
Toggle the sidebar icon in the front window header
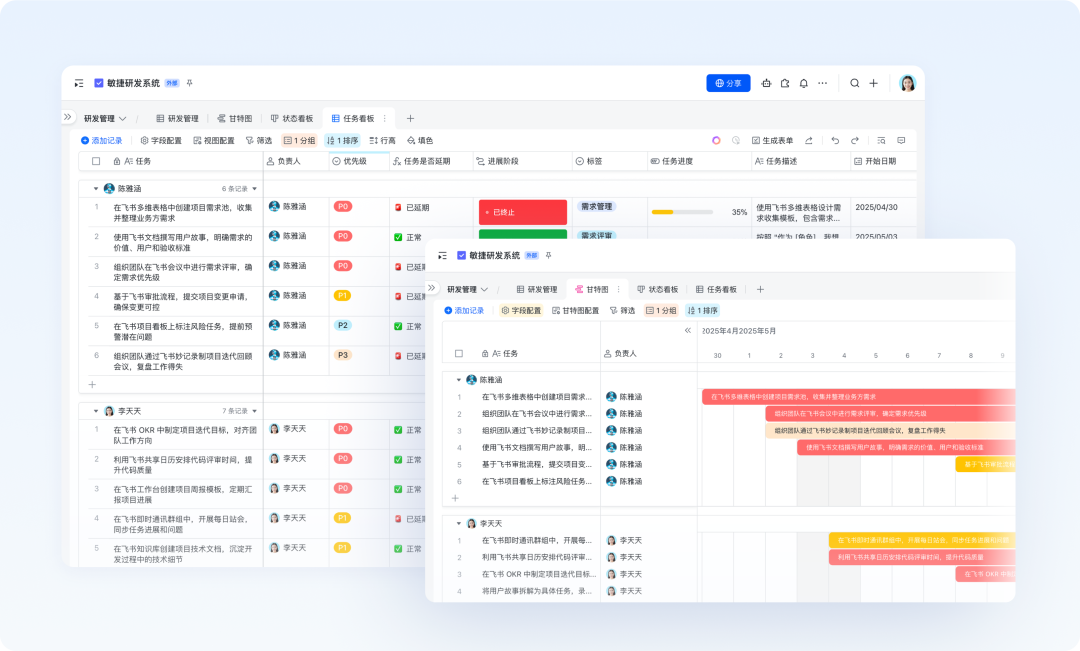tap(442, 256)
